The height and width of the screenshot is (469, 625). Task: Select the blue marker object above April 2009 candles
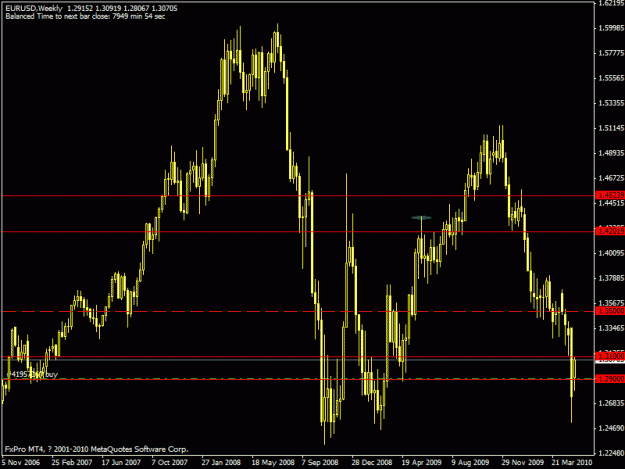(421, 218)
